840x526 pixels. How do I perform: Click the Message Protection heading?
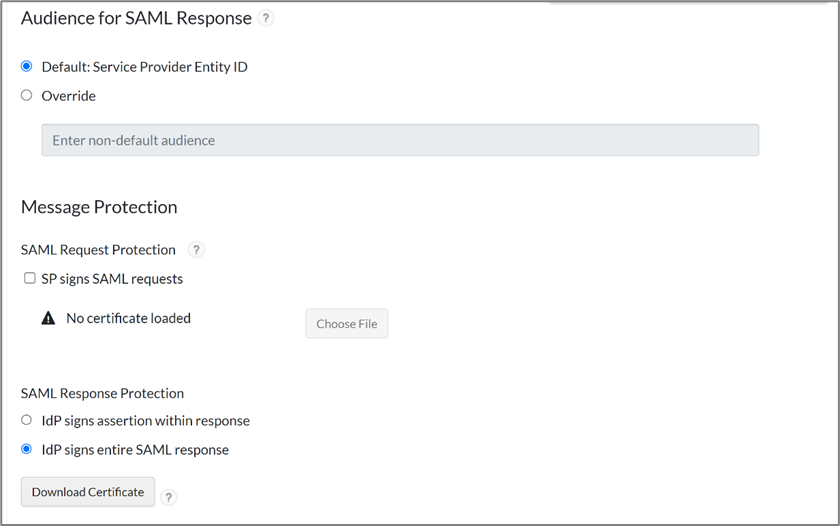click(99, 207)
